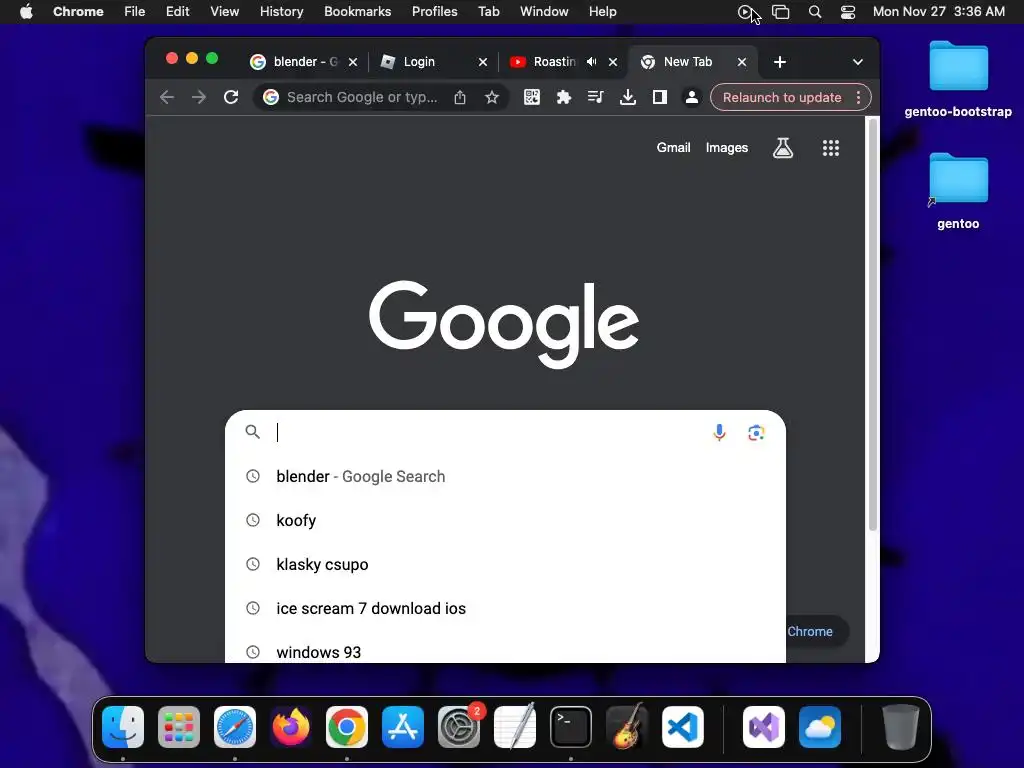Mute the Roasting YouTube tab audio

point(592,61)
